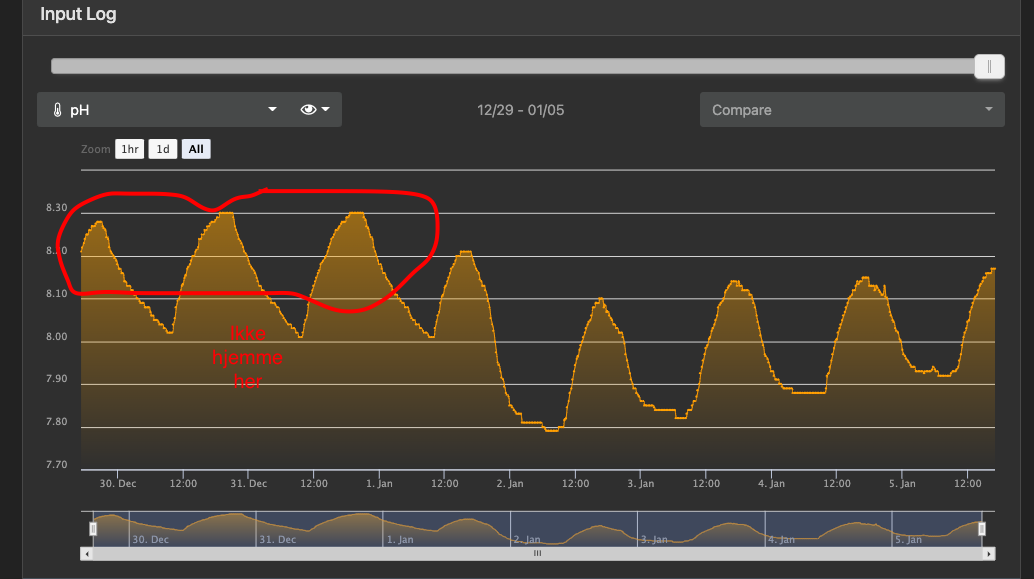Click the 12/29 - 01/05 date range
Viewport: 1034px width, 579px height.
(520, 110)
